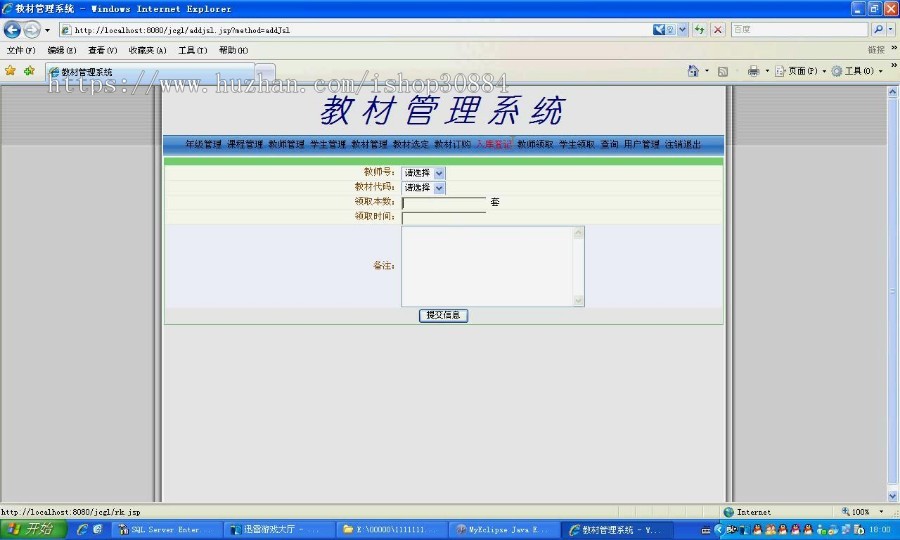900x540 pixels.
Task: Open 年级管理 in the navigation bar
Action: (203, 145)
